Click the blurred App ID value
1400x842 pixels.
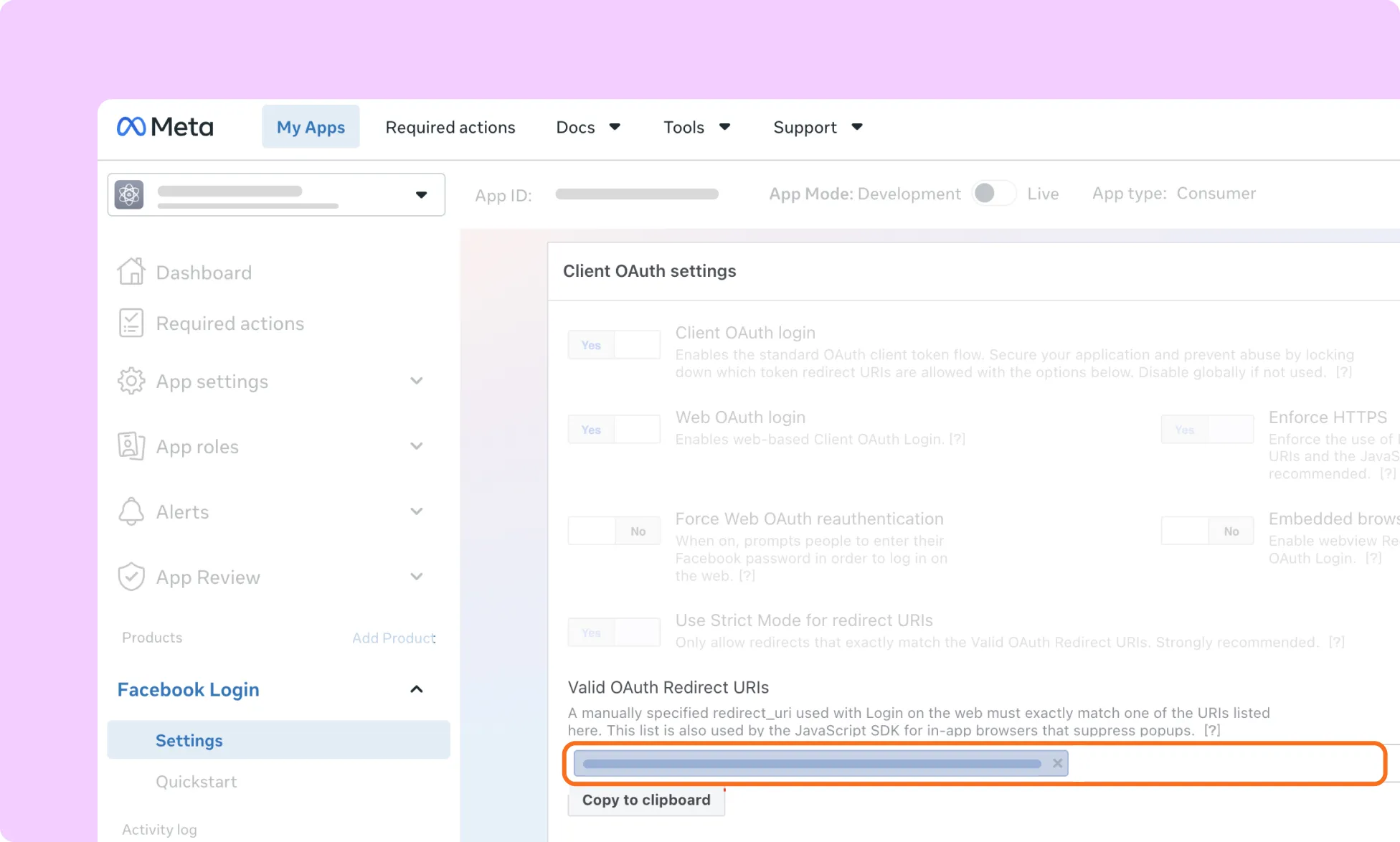(x=637, y=194)
